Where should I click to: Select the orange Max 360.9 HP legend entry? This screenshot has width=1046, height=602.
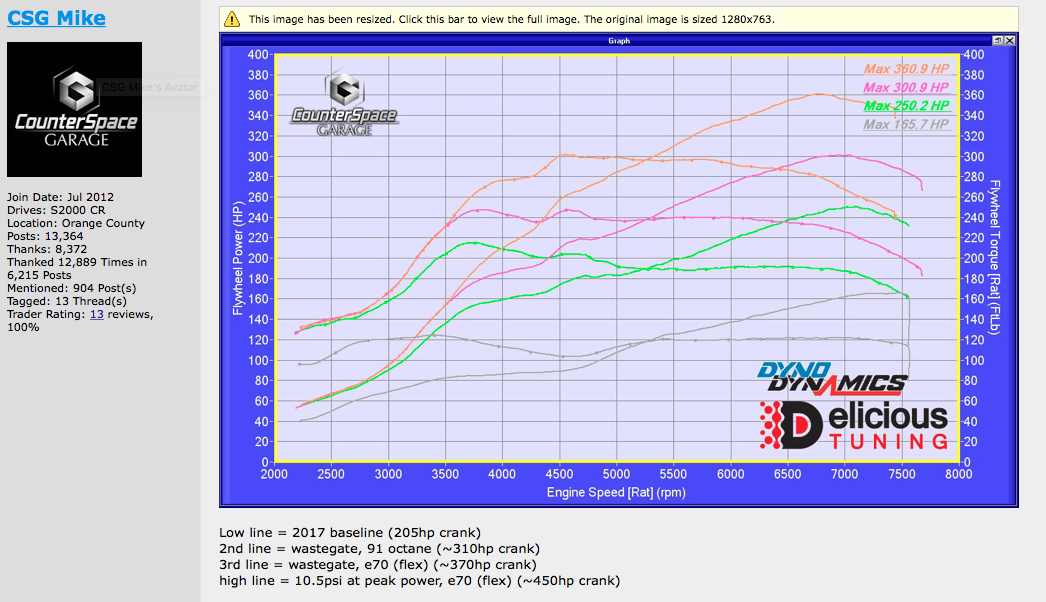[906, 69]
